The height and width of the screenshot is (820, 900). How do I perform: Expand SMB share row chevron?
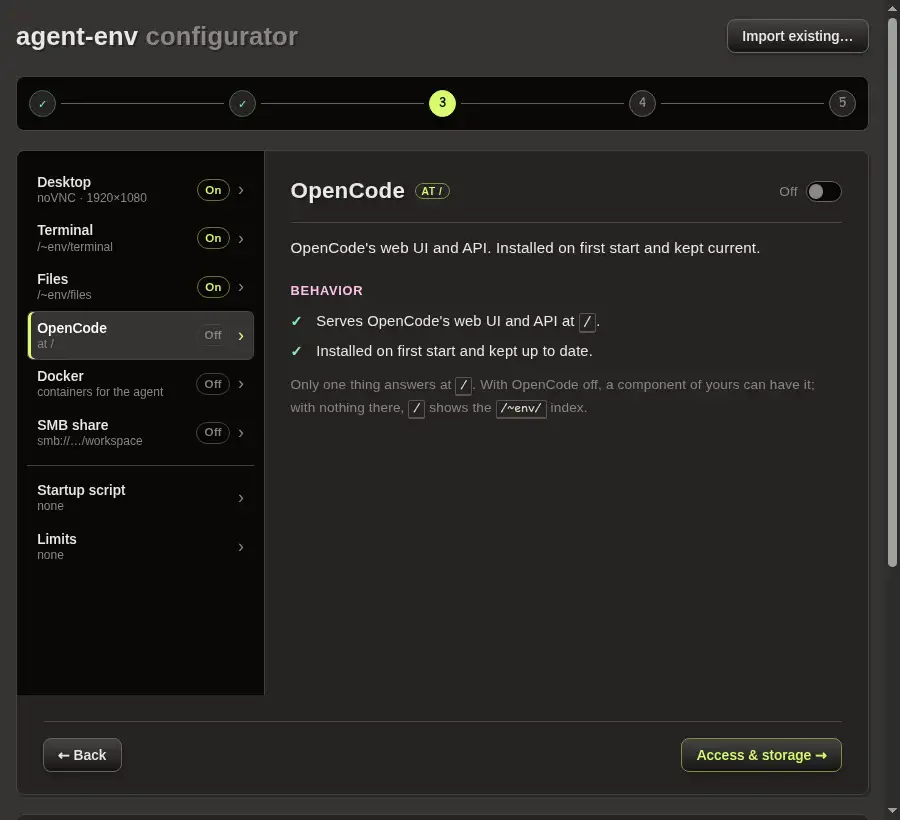click(241, 433)
